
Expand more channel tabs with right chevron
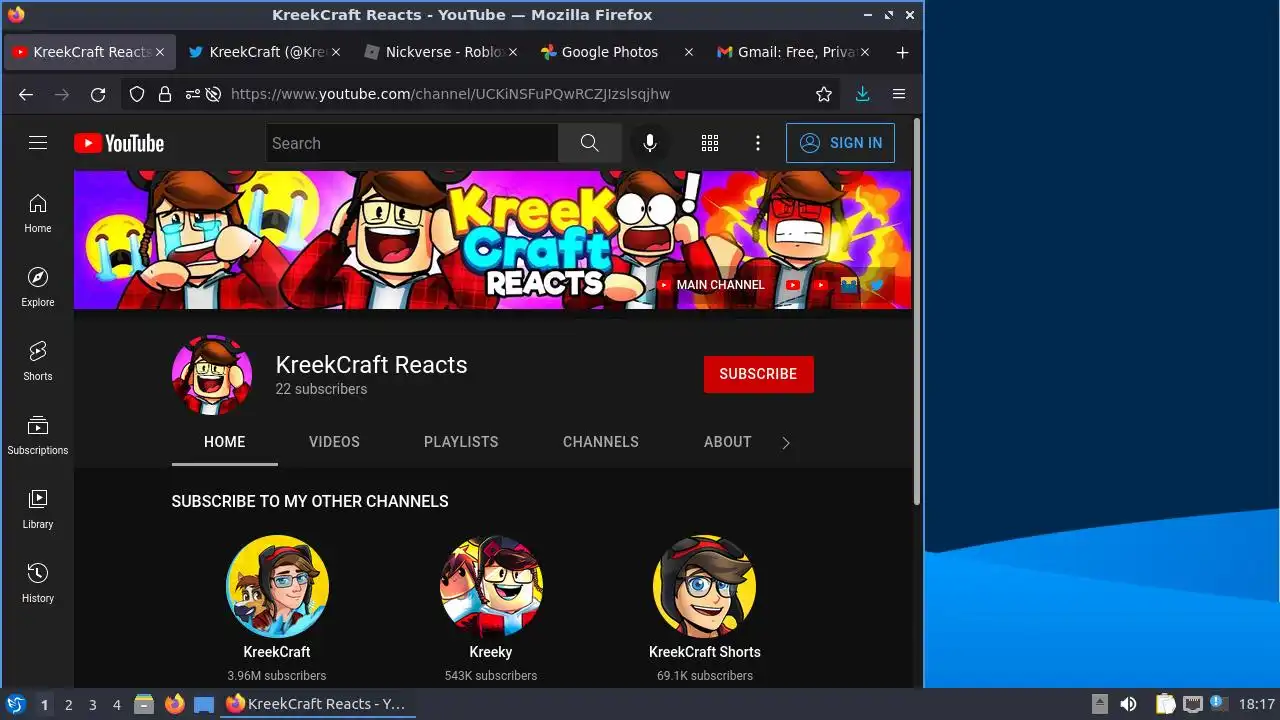(x=786, y=443)
